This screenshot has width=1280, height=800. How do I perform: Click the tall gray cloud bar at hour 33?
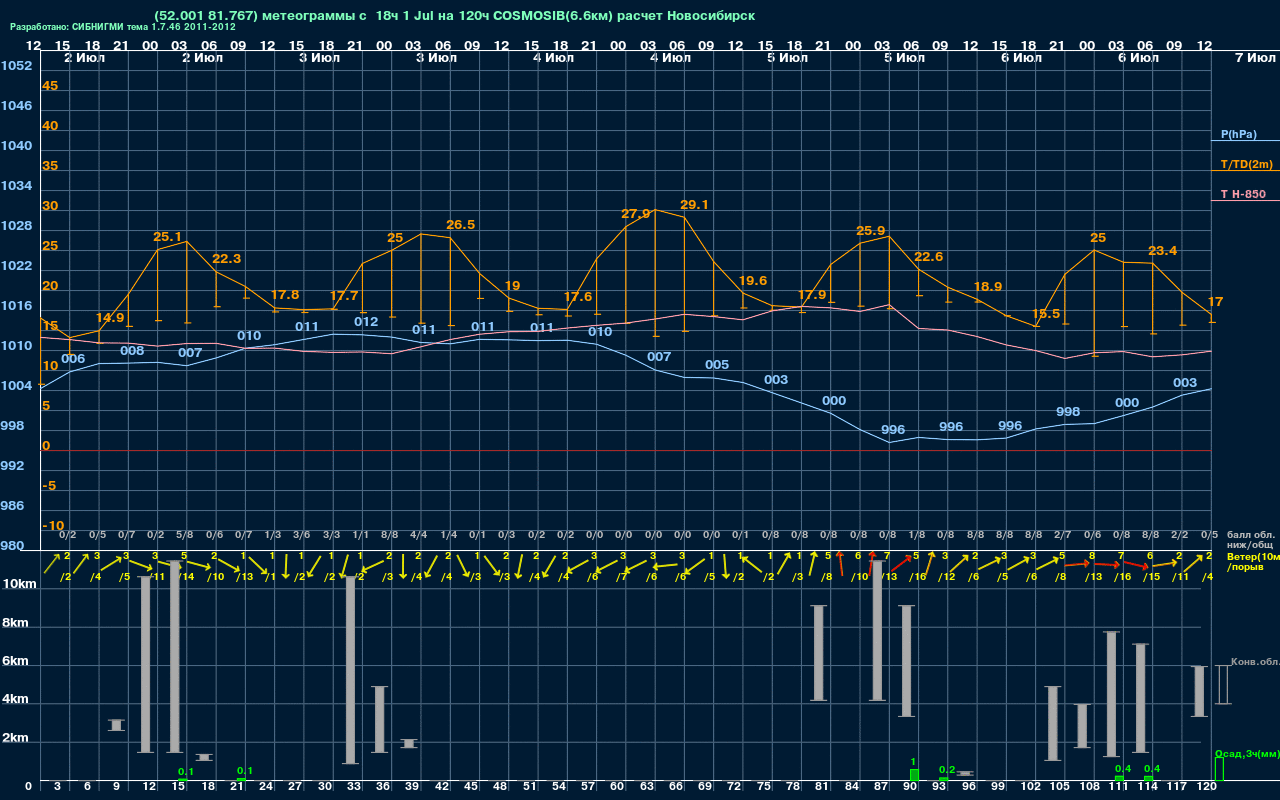pyautogui.click(x=350, y=670)
